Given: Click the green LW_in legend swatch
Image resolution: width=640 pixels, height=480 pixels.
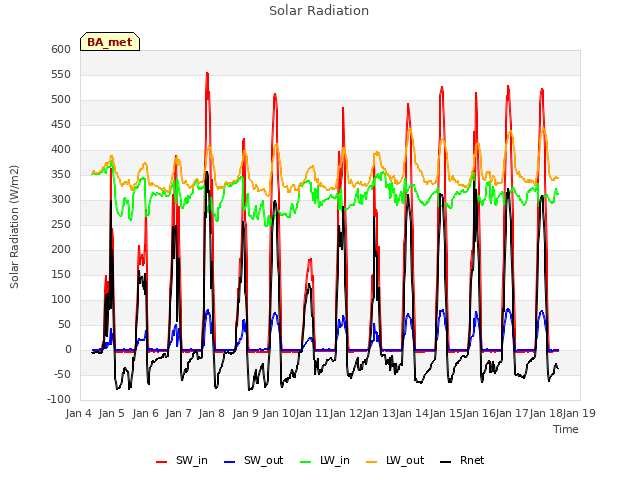Looking at the screenshot, I should coord(306,462).
